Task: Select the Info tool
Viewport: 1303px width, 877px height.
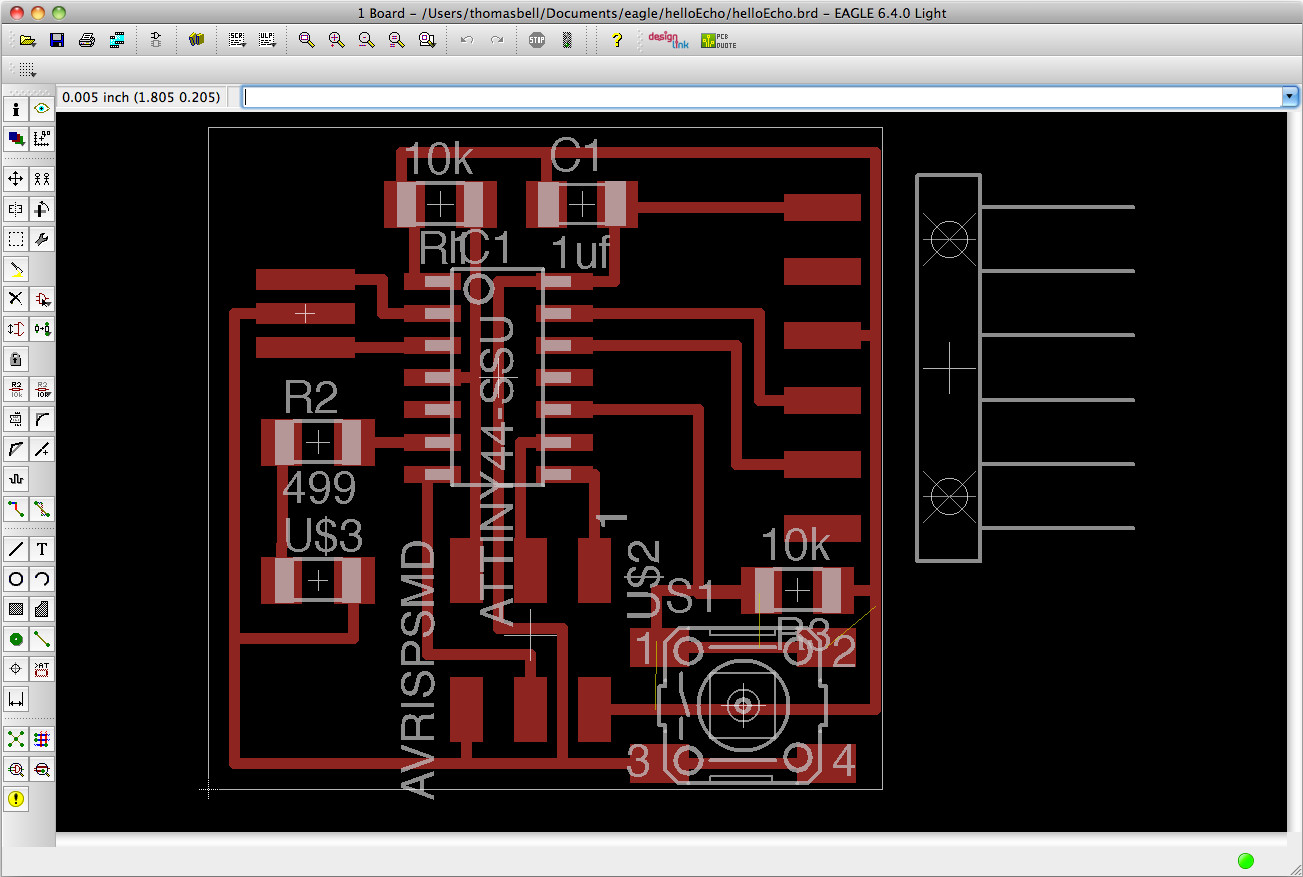Action: tap(15, 108)
